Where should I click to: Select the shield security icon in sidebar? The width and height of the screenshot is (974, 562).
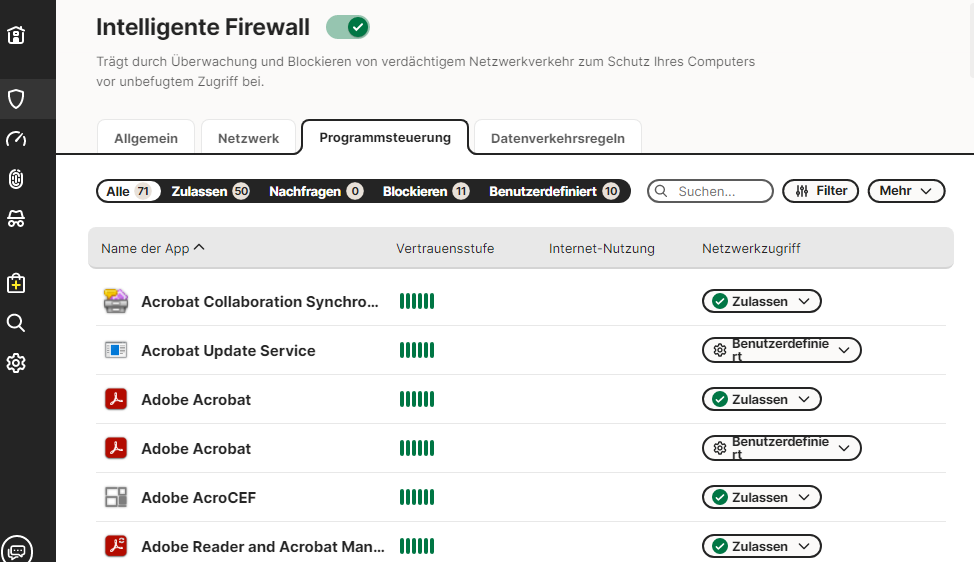pos(16,99)
